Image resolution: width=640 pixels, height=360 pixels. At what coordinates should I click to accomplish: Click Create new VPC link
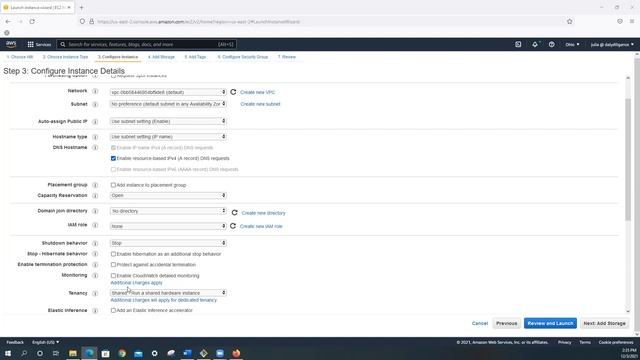click(x=258, y=92)
